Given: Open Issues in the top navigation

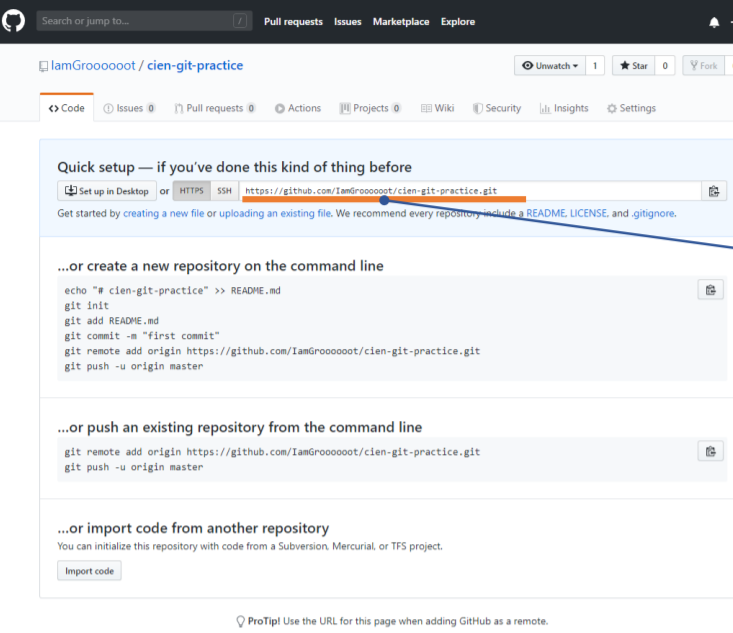Looking at the screenshot, I should [347, 22].
